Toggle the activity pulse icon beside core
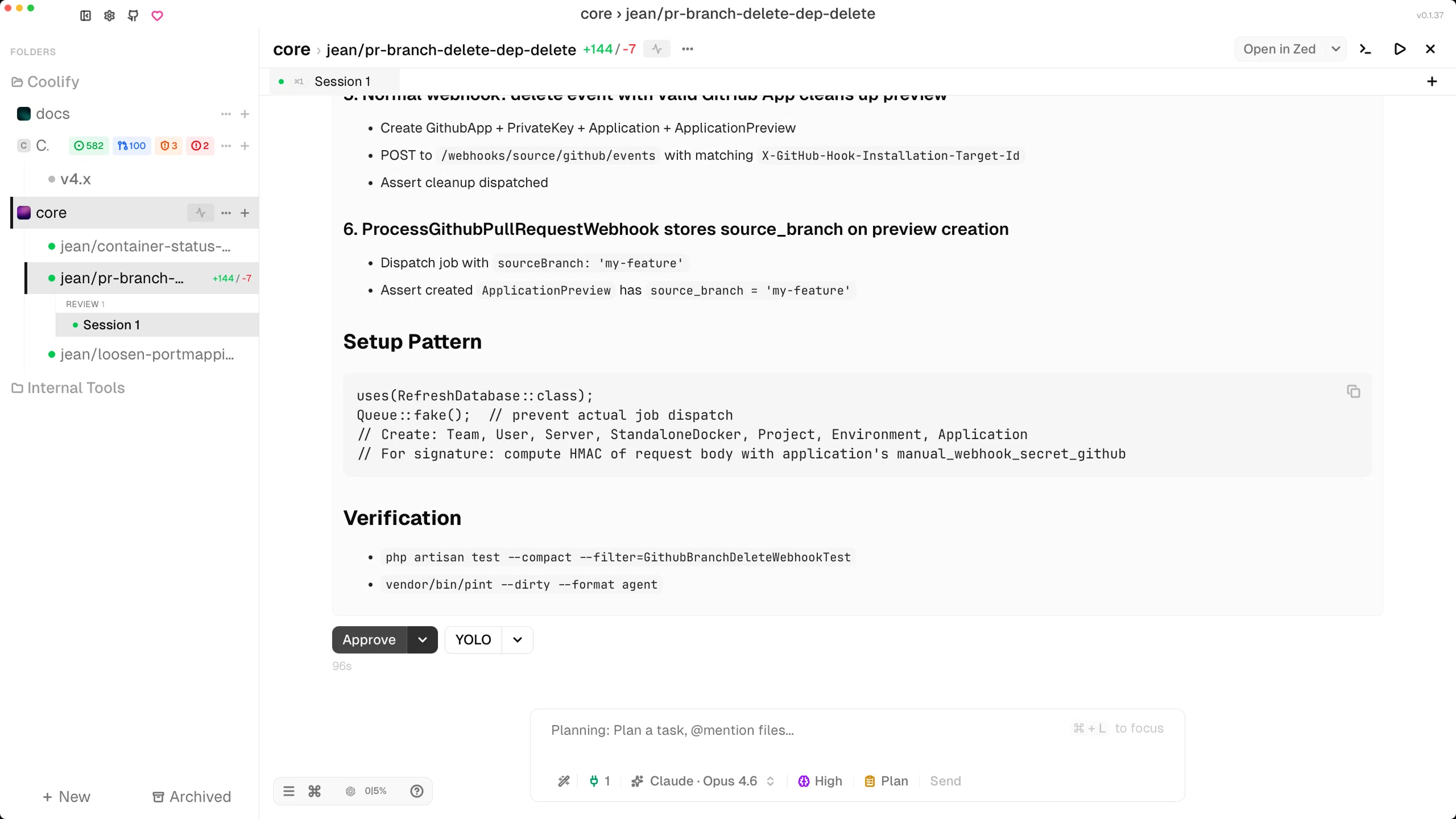The image size is (1456, 819). (201, 213)
